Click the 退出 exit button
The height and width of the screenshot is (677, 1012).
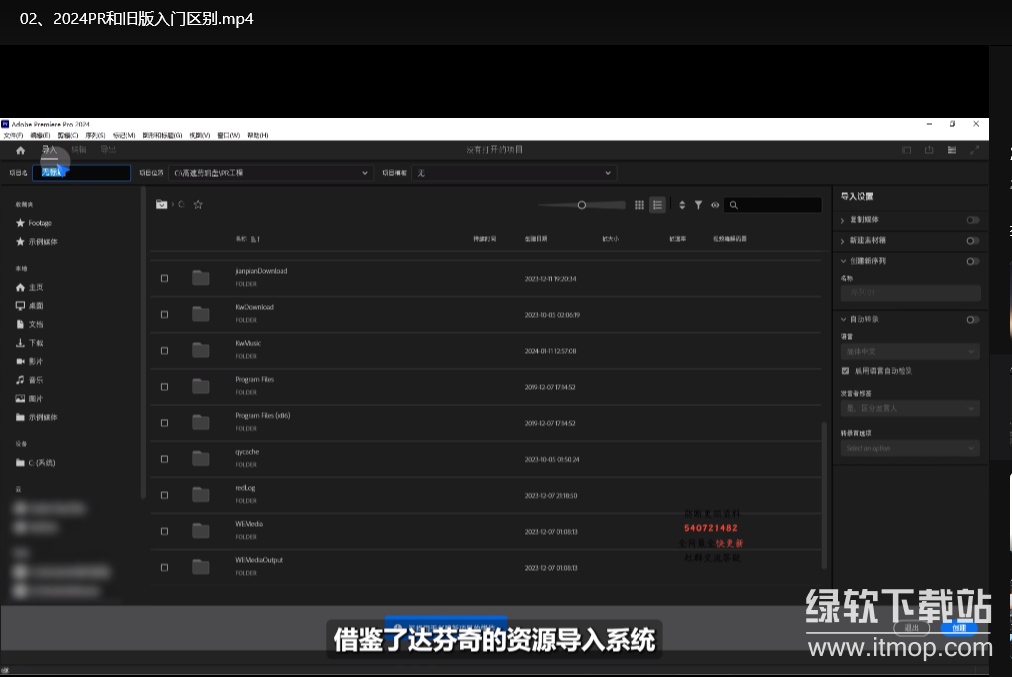point(911,628)
